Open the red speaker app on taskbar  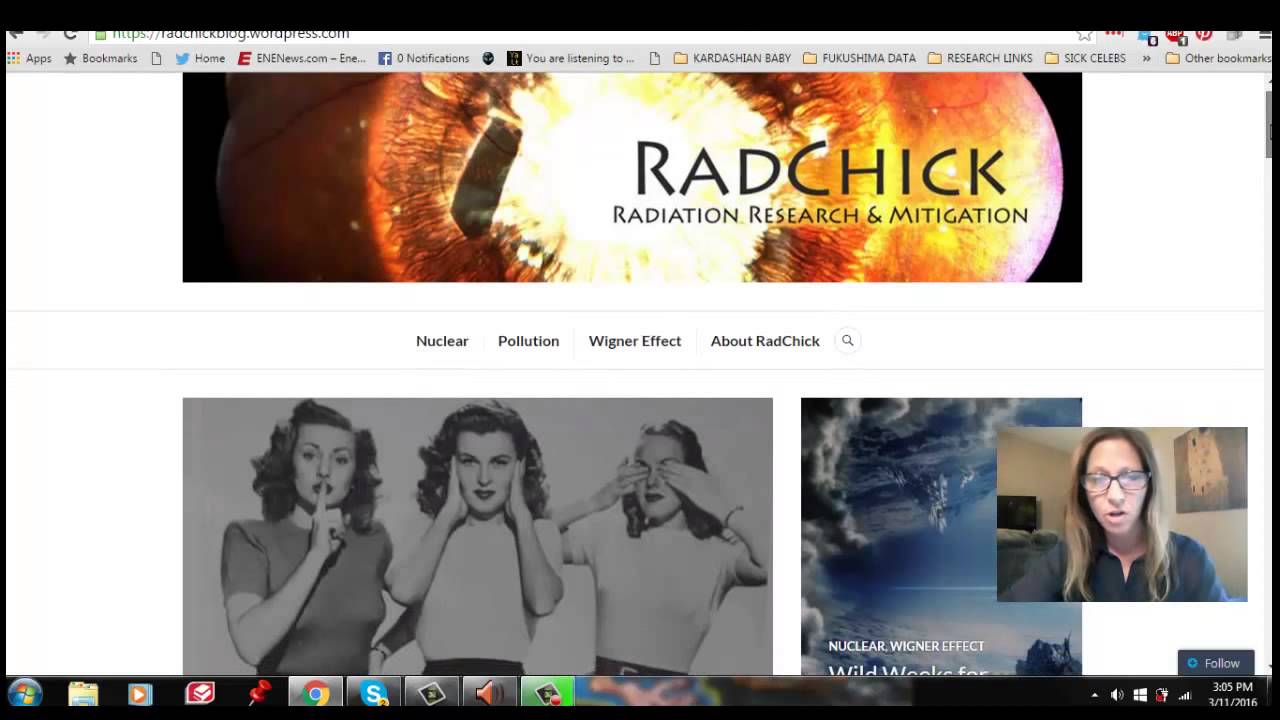pos(489,693)
